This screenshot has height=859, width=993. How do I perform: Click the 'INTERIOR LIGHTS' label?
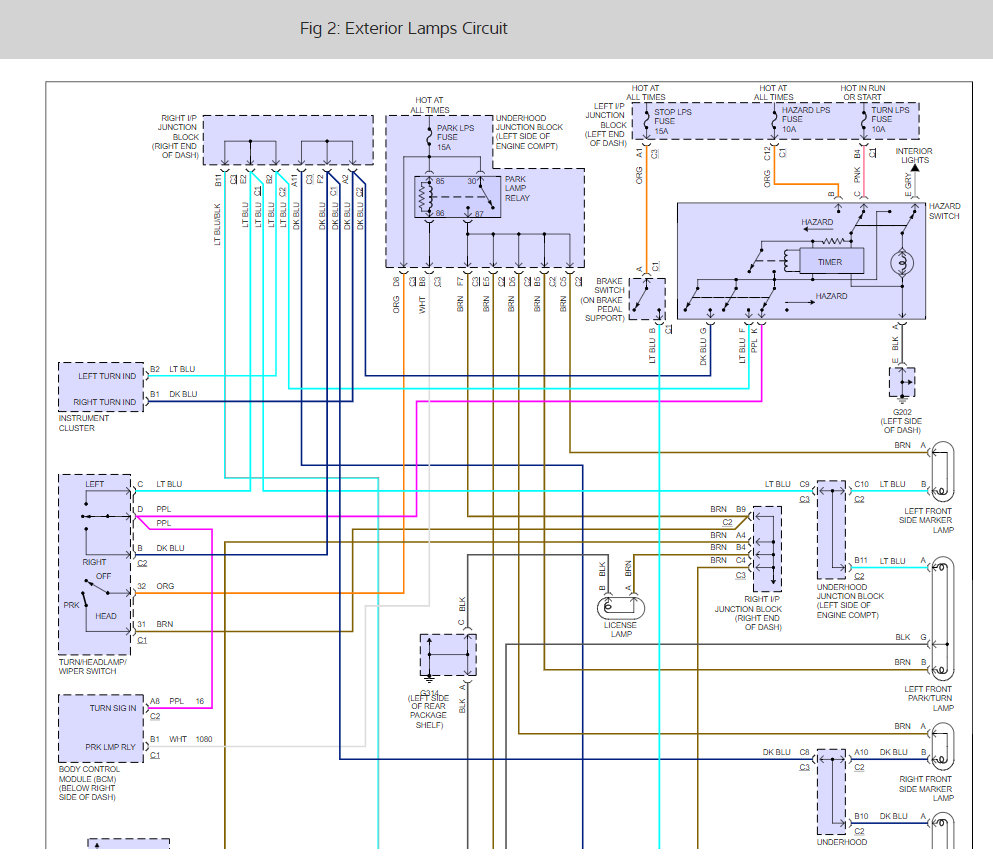[913, 155]
